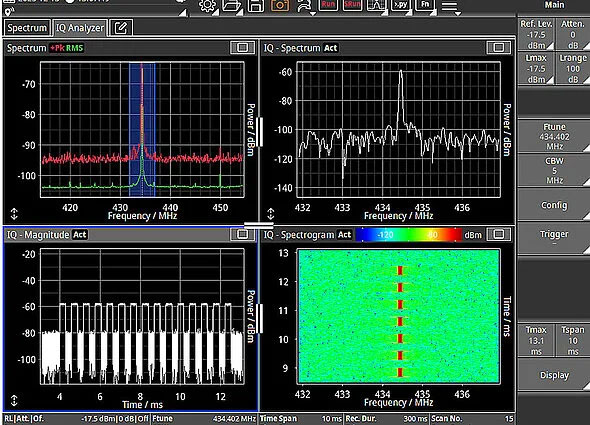The height and width of the screenshot is (425, 590).
Task: Open Lrange 100 dB setting
Action: [x=573, y=69]
